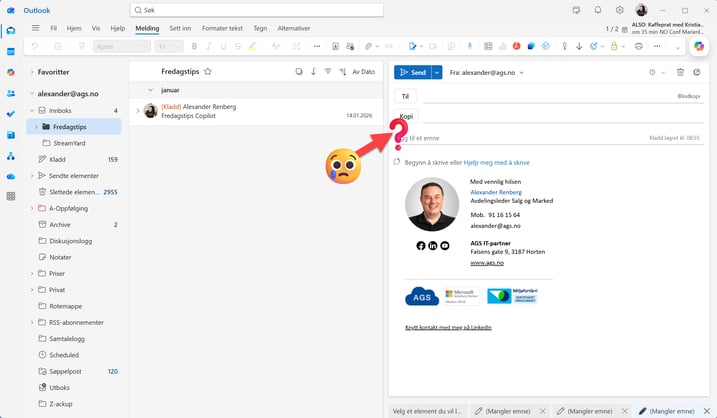The width and height of the screenshot is (717, 418).
Task: Expand the Priser folder
Action: 32,273
